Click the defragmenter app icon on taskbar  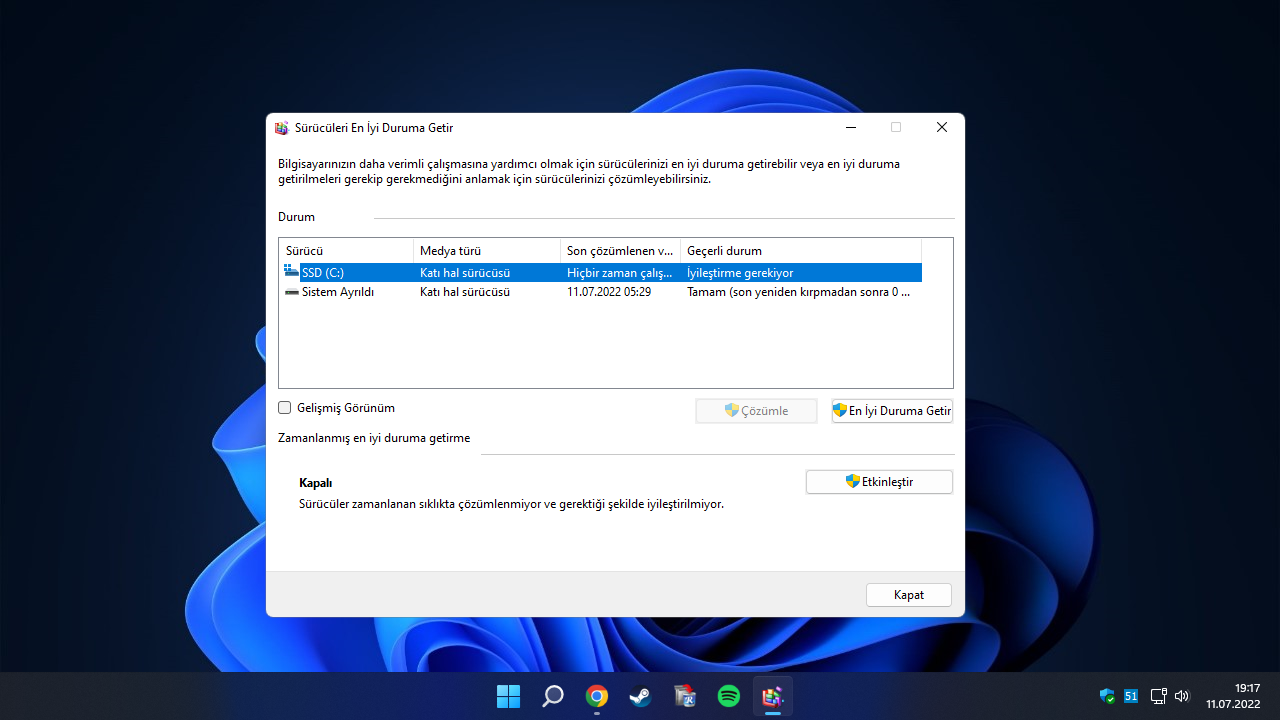773,696
